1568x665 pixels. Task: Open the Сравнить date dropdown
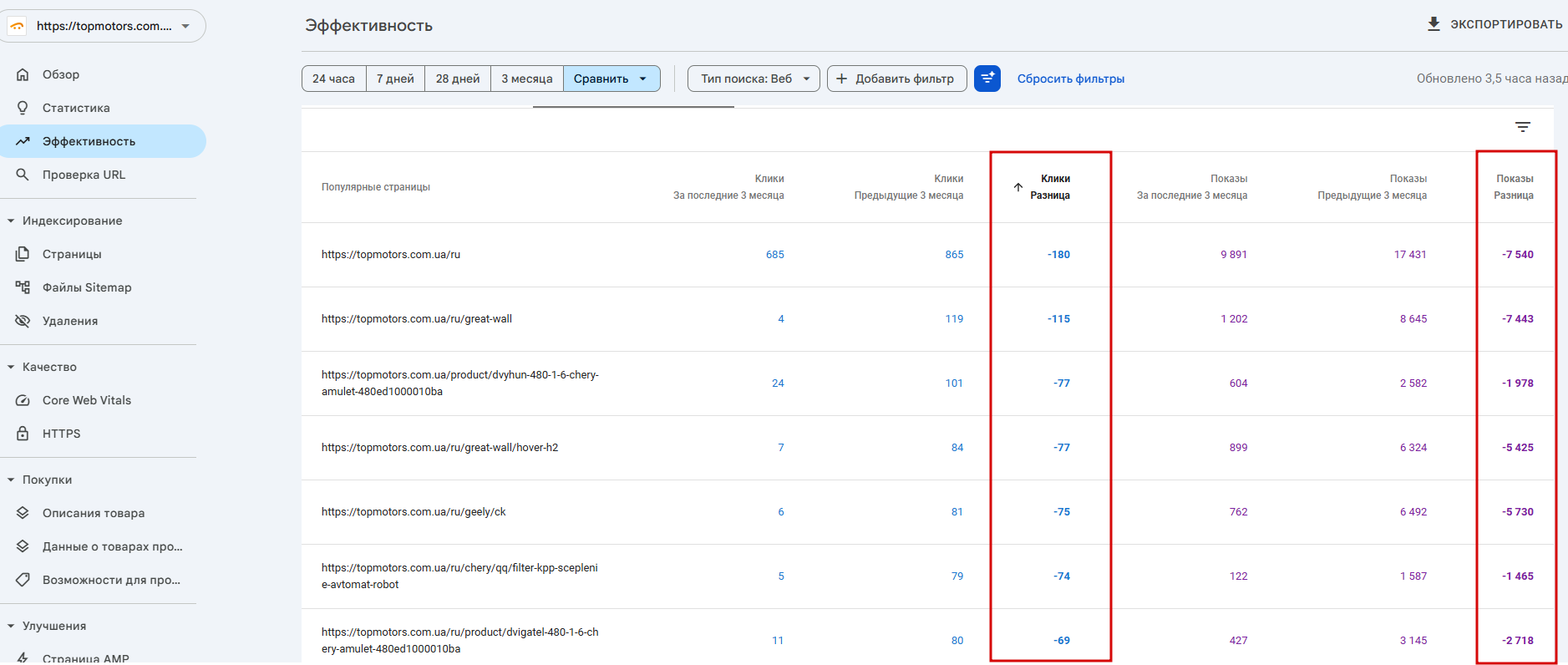pyautogui.click(x=611, y=79)
